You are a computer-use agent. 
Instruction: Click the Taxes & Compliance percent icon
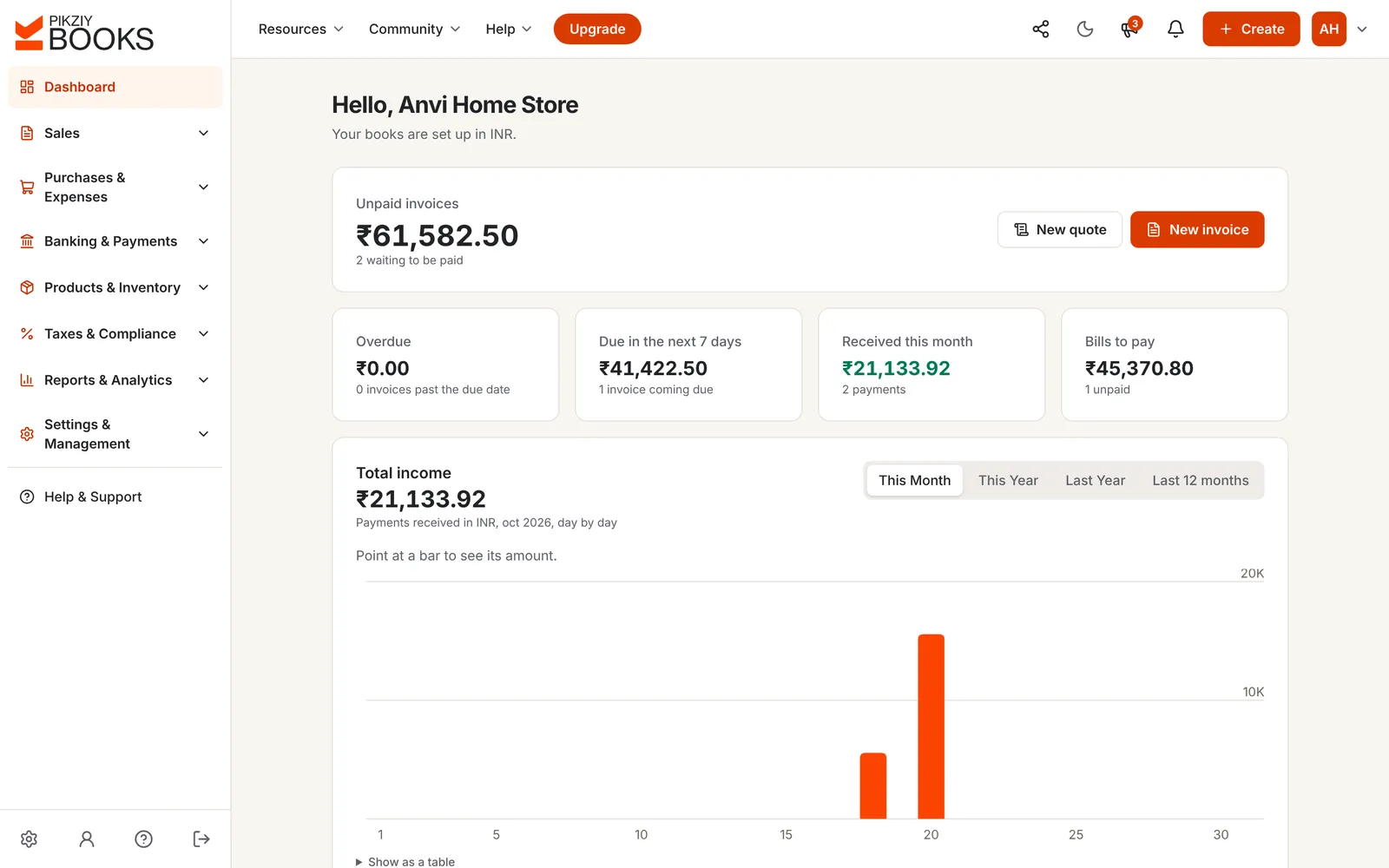click(27, 334)
